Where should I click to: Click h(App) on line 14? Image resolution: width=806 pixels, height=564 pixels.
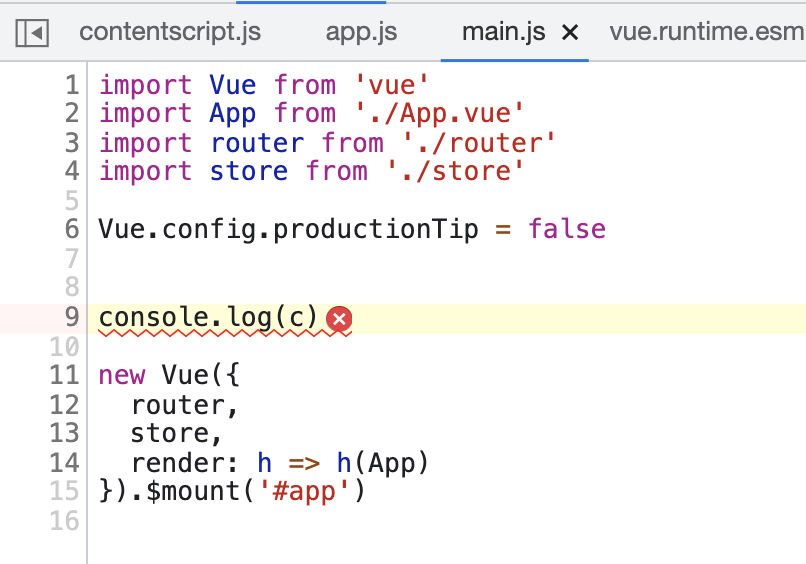(382, 463)
